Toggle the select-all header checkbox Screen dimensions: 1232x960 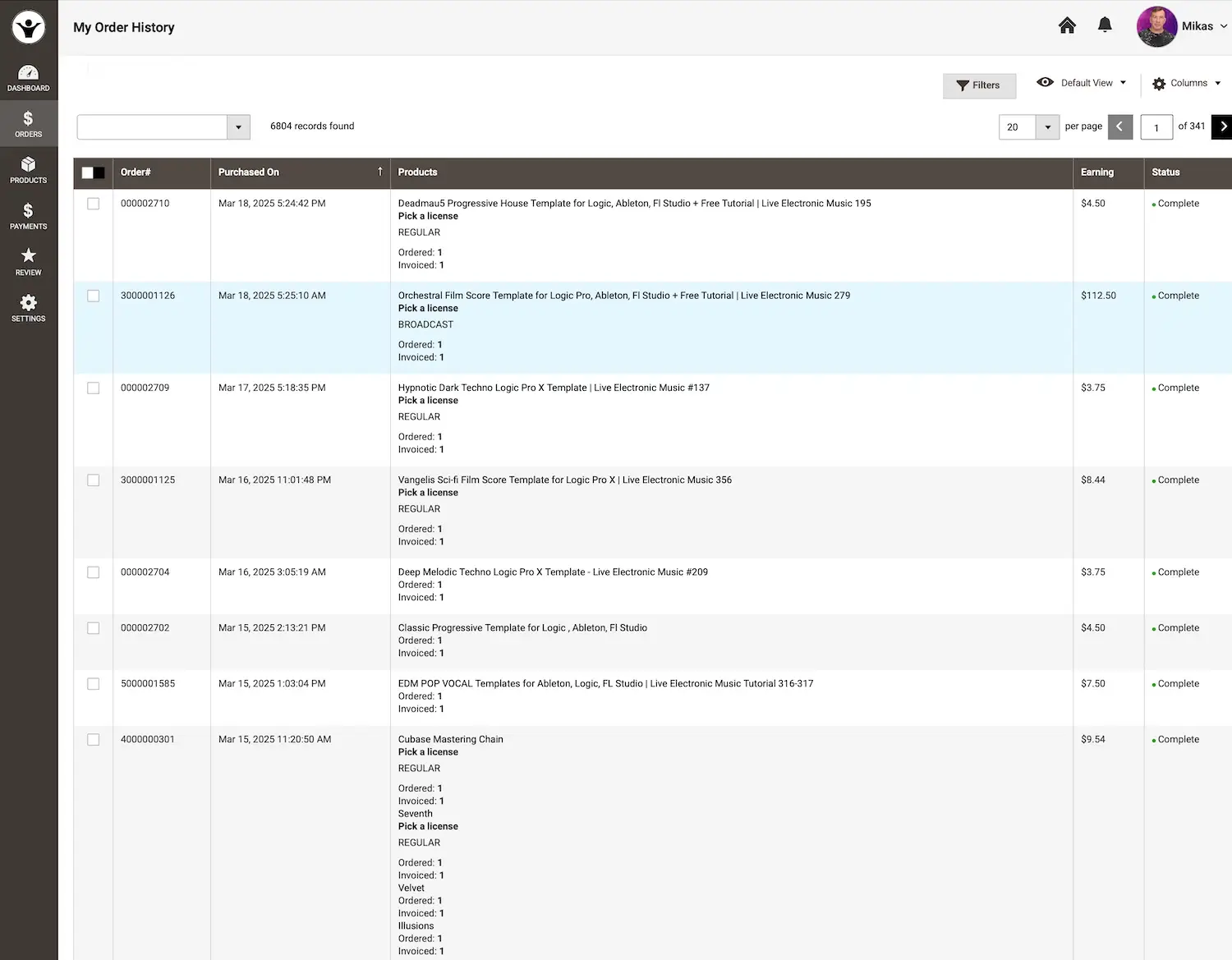tap(88, 172)
